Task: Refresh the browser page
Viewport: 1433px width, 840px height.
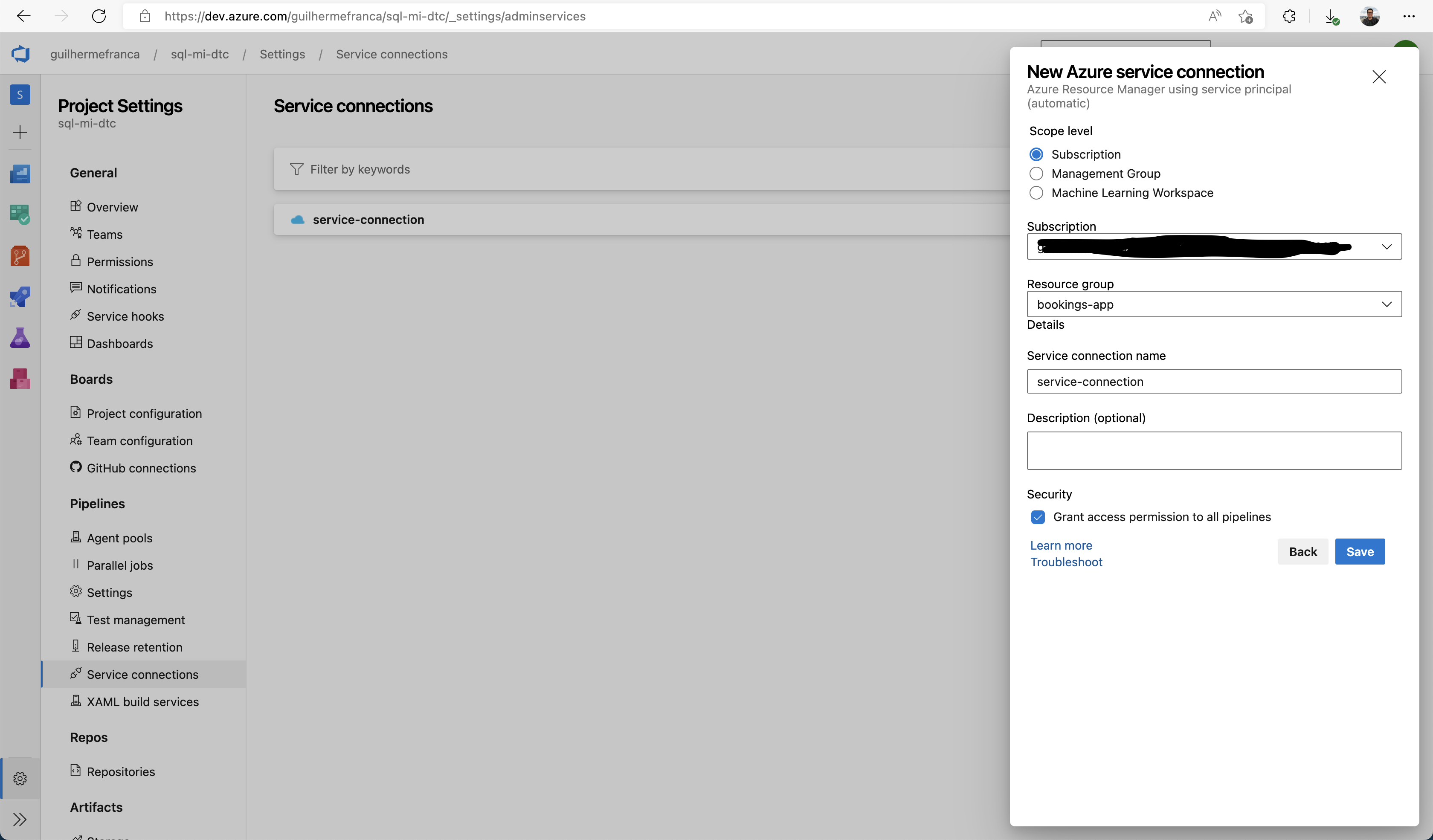Action: 99,16
